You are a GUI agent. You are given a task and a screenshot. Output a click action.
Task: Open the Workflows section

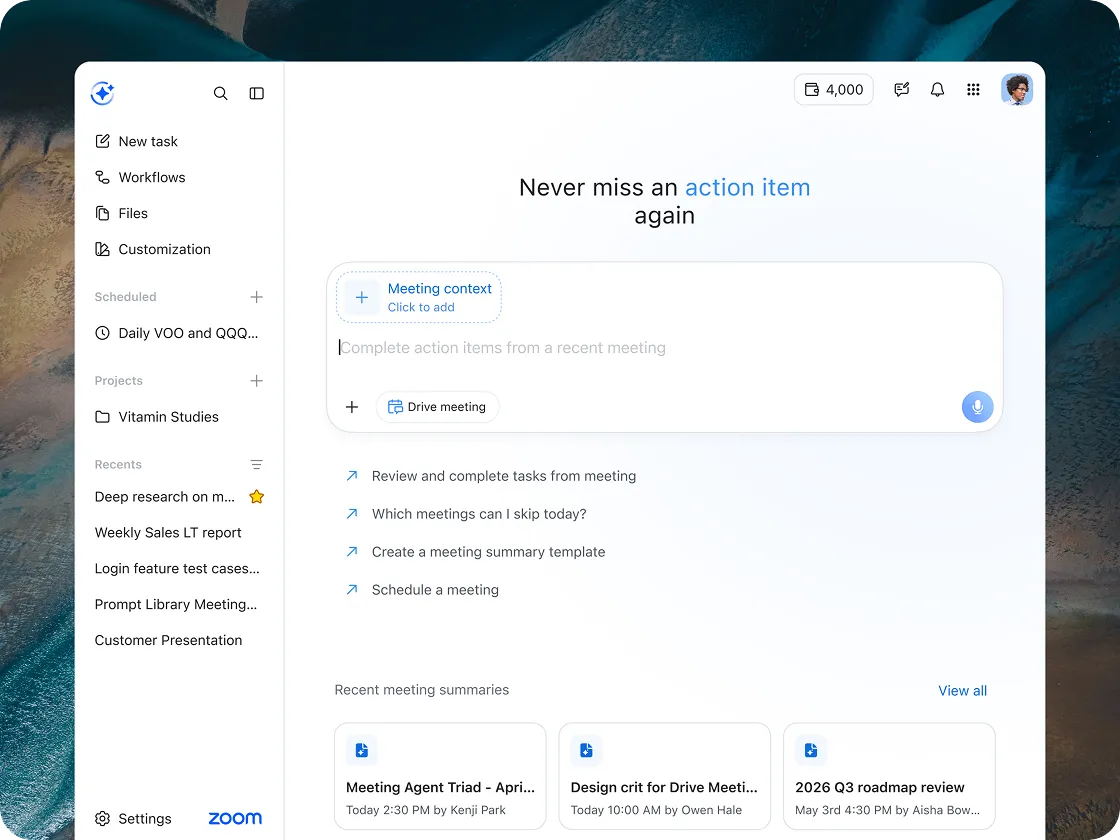(x=140, y=177)
